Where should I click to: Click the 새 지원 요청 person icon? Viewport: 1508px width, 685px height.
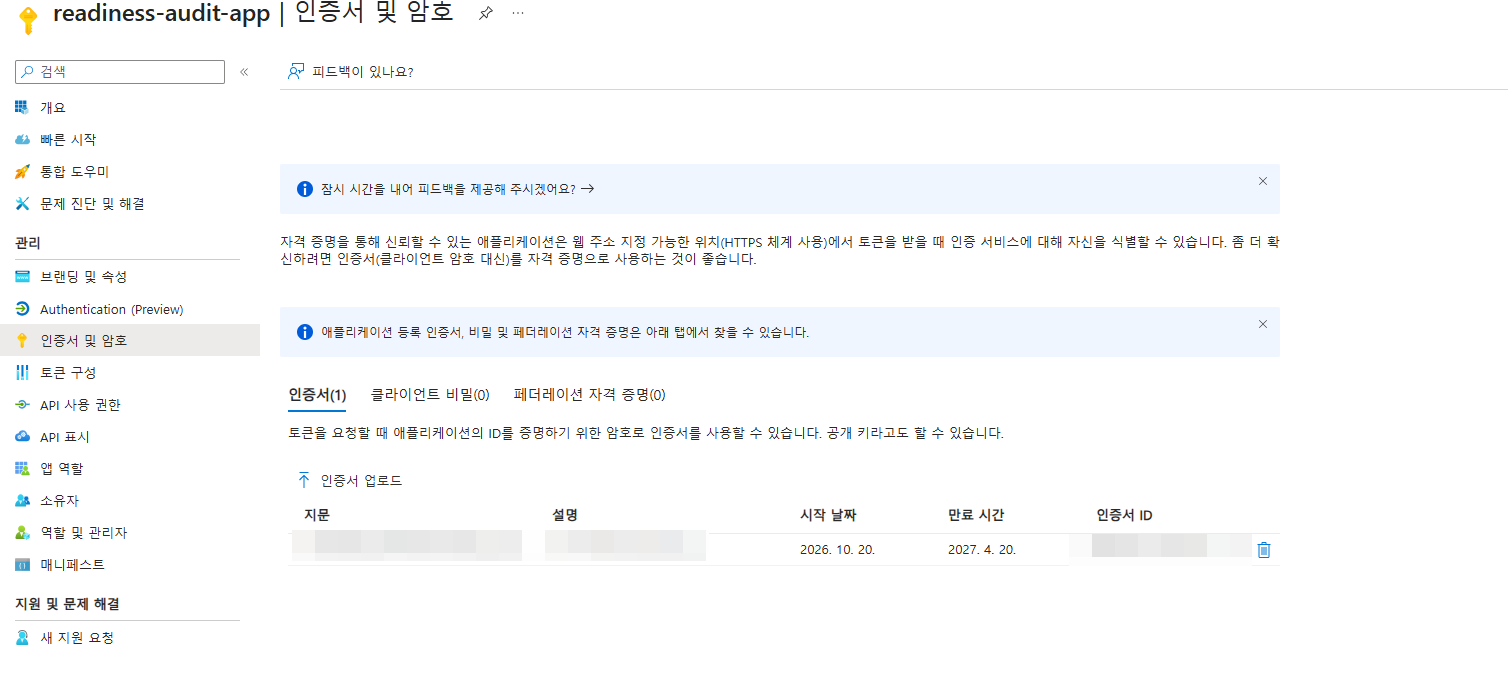[22, 637]
